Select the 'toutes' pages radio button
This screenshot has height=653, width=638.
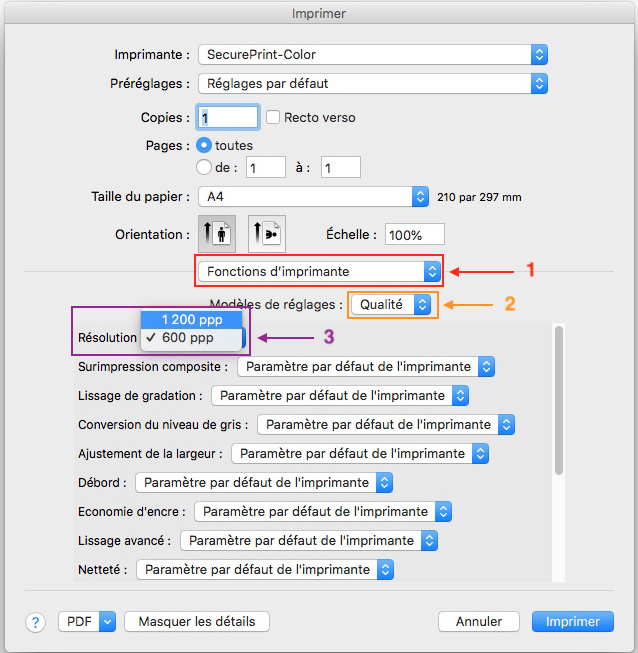[x=204, y=145]
